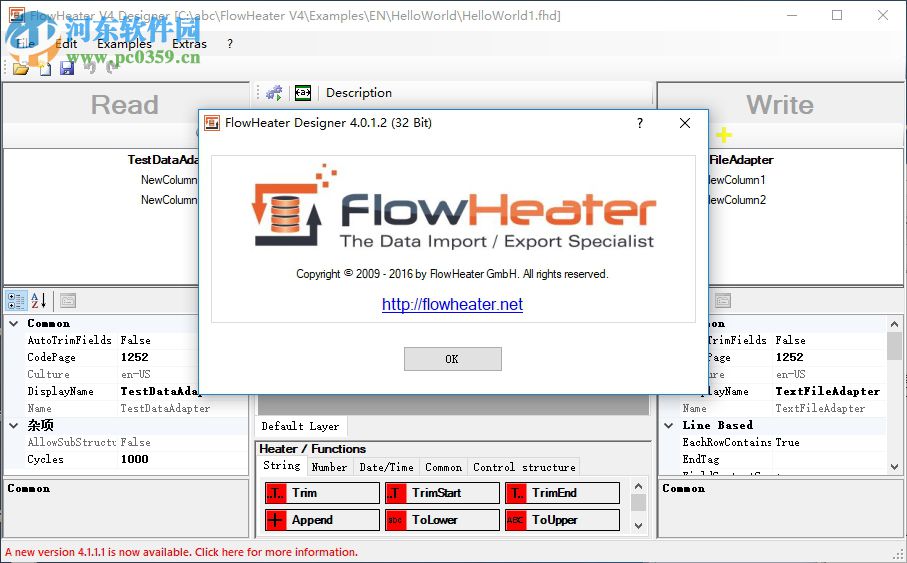Click the Redo arrow toolbar icon
This screenshot has height=563, width=907.
click(x=112, y=68)
